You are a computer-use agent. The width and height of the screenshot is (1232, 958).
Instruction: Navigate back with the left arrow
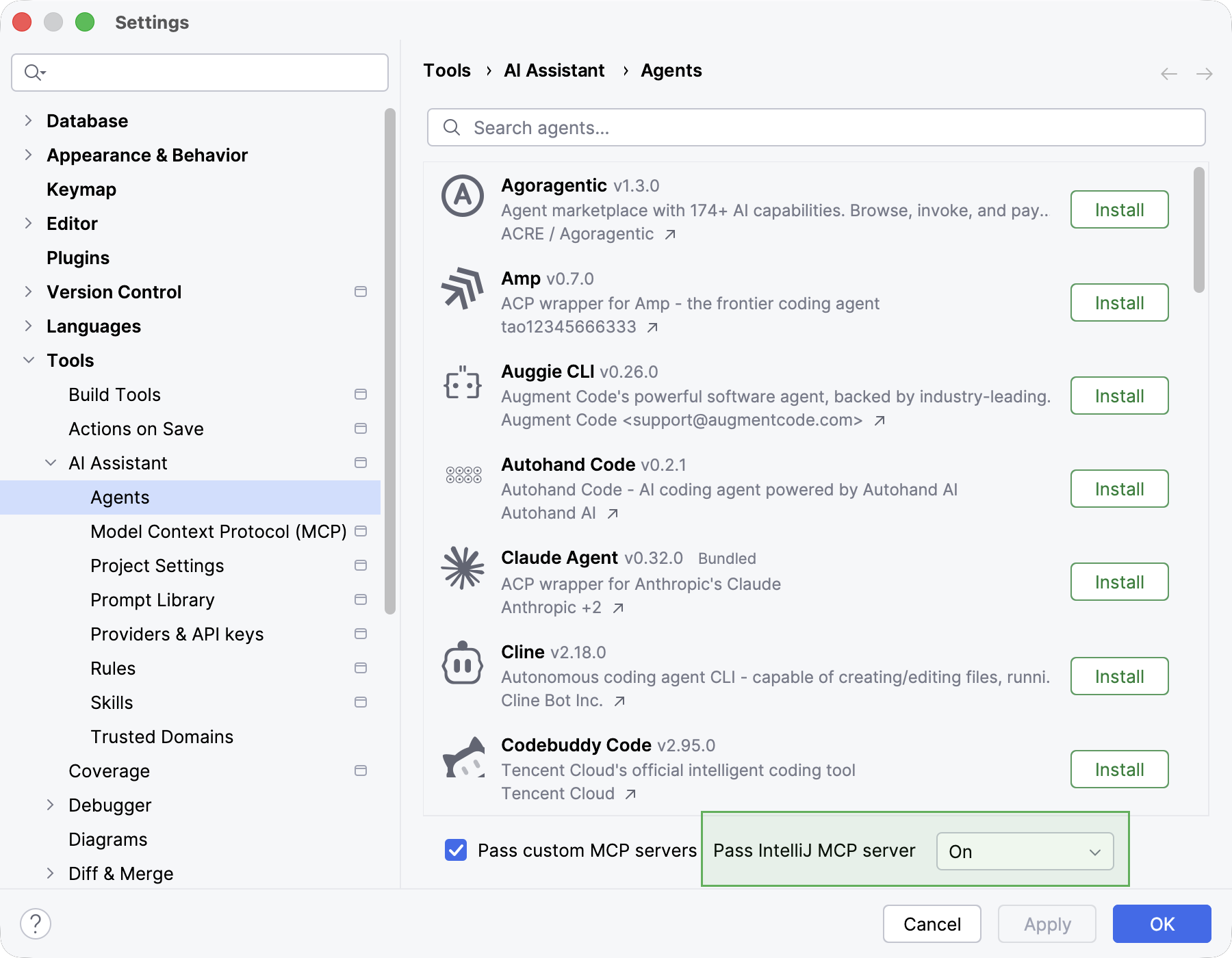(x=1169, y=73)
